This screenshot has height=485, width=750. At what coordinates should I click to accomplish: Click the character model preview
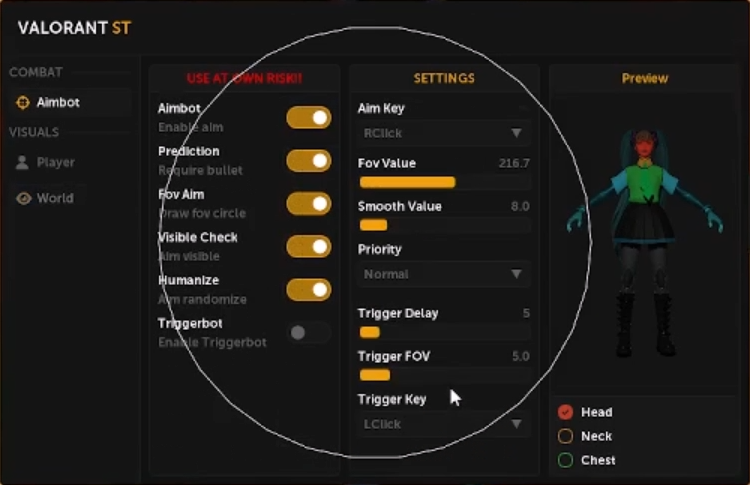pyautogui.click(x=644, y=244)
